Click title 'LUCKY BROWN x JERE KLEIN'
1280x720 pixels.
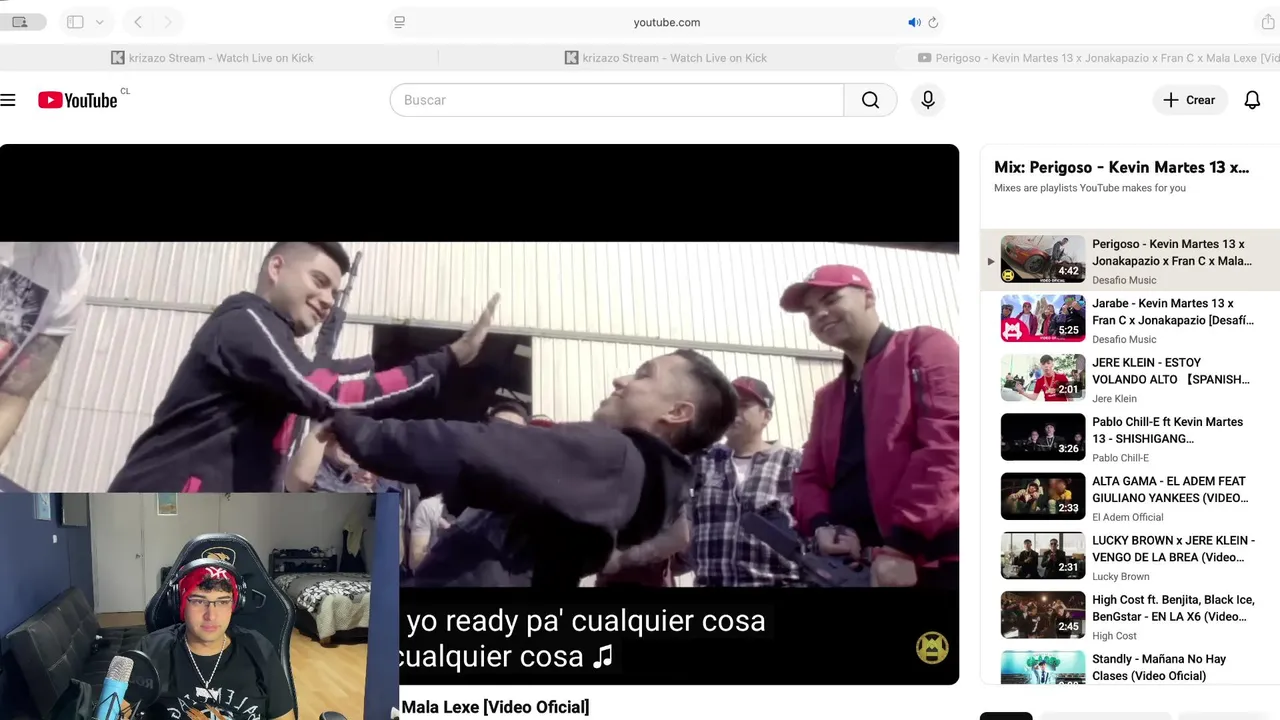tap(1171, 548)
